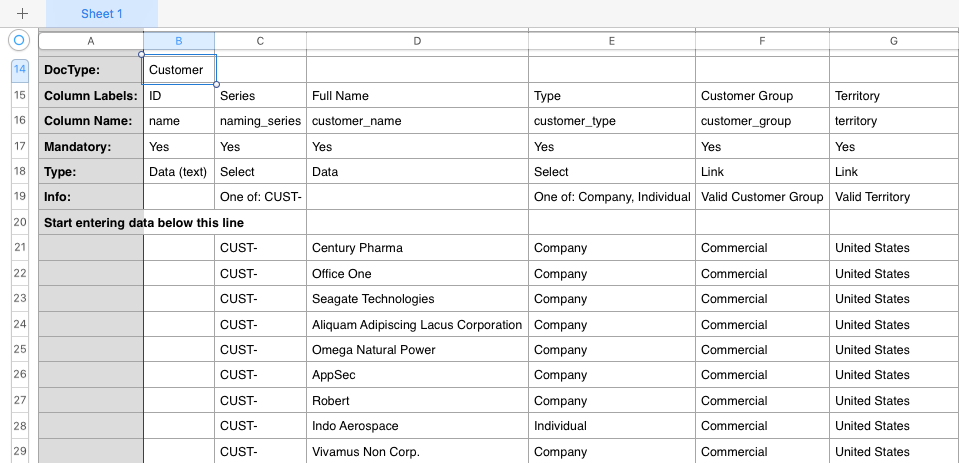Select column D header
The width and height of the screenshot is (959, 463).
click(417, 41)
